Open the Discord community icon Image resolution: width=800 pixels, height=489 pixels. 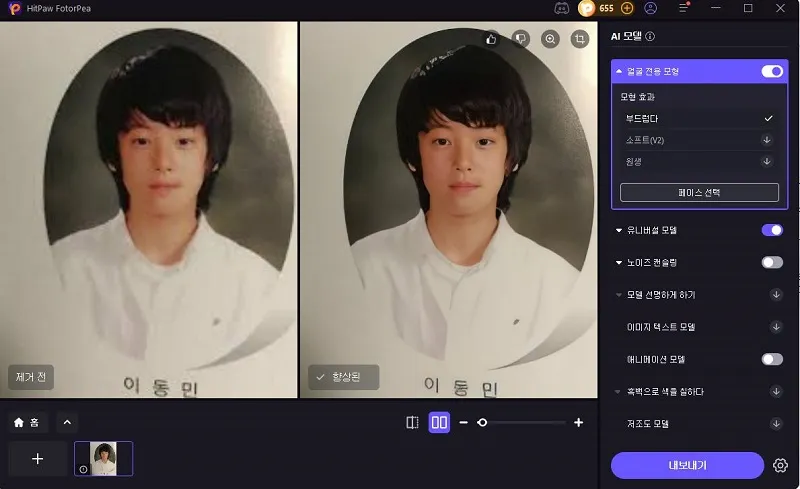(x=561, y=8)
